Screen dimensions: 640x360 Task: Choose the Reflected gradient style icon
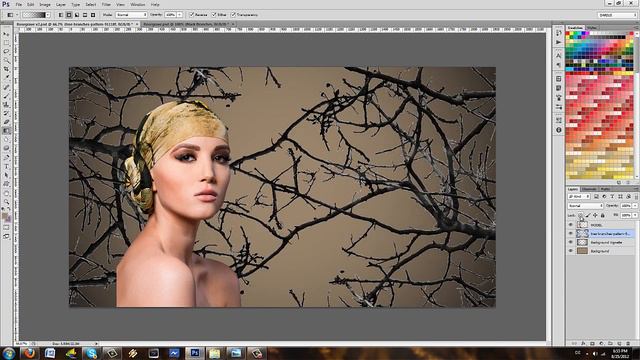coord(85,15)
